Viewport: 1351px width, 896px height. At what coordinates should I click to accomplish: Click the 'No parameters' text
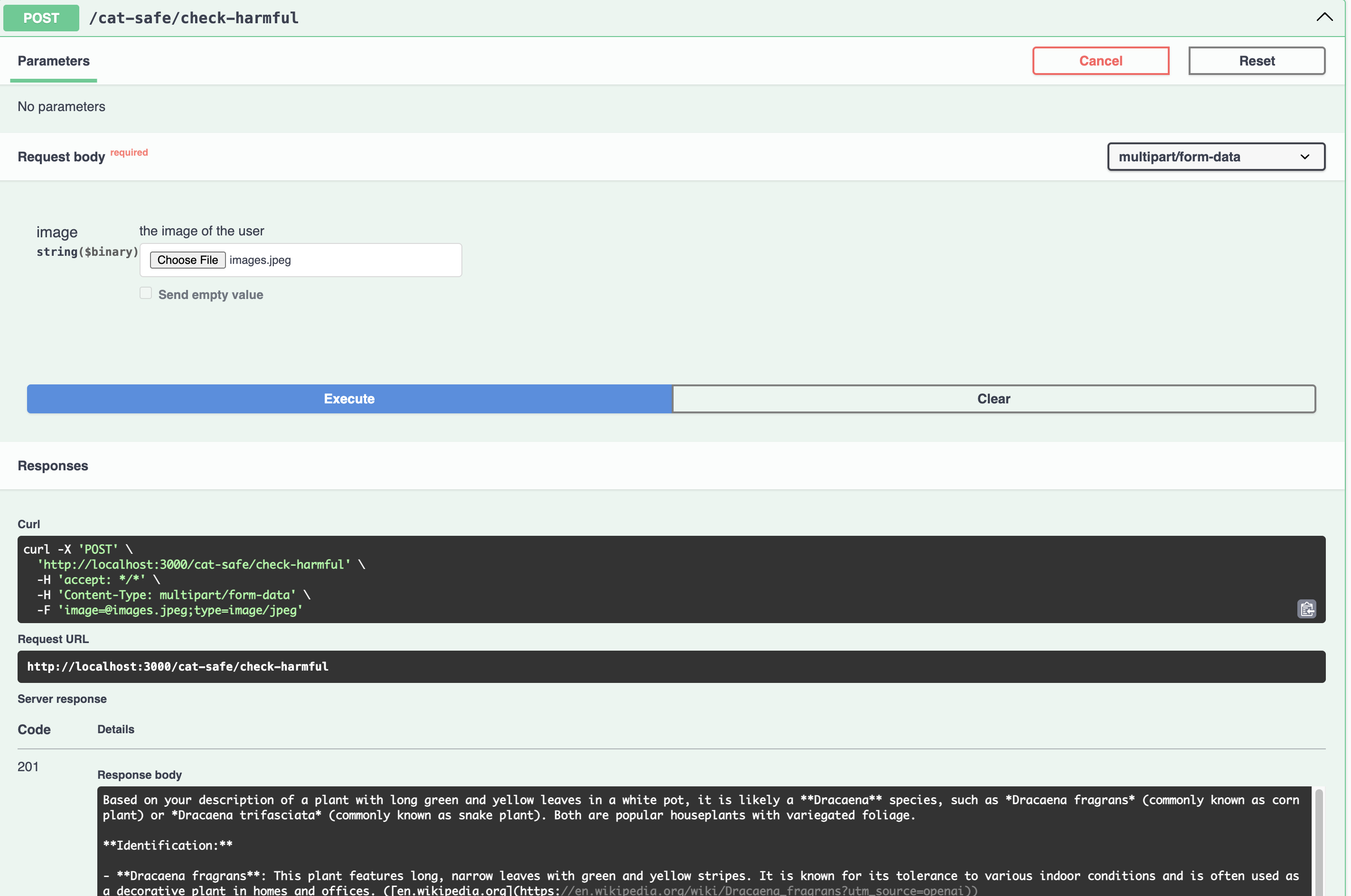click(62, 107)
